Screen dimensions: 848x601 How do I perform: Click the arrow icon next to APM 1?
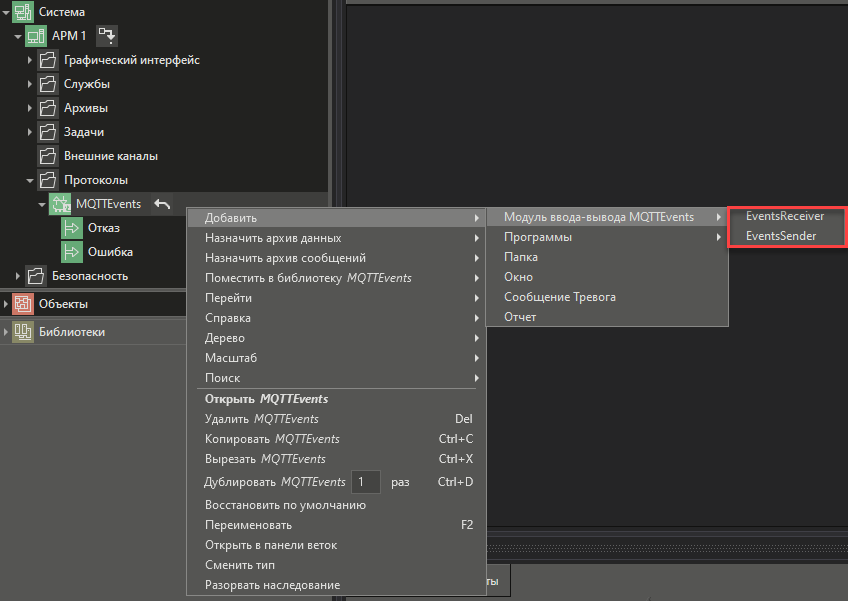coord(107,36)
